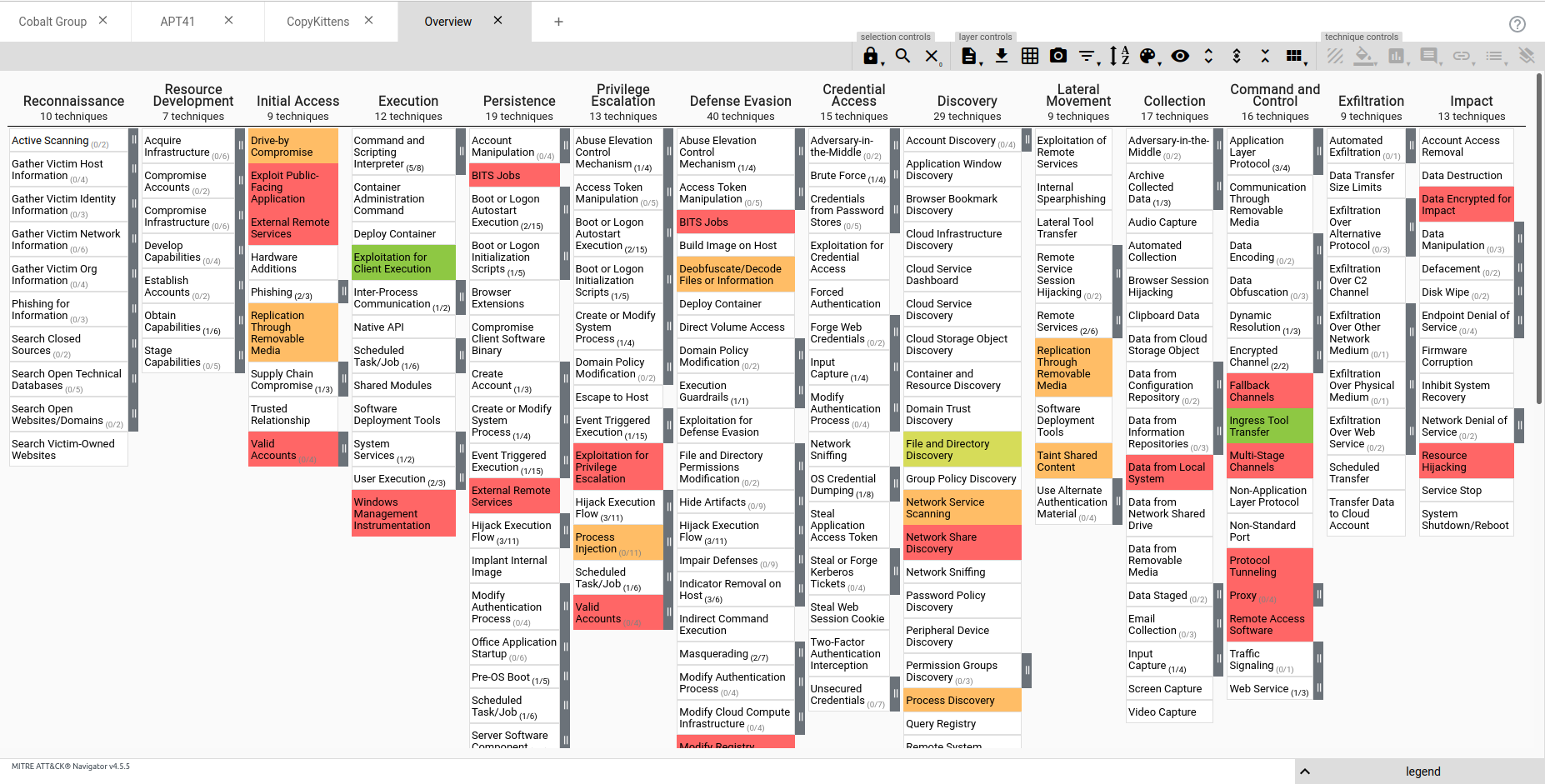
Task: Click the Impact tactic header
Action: tap(1472, 101)
